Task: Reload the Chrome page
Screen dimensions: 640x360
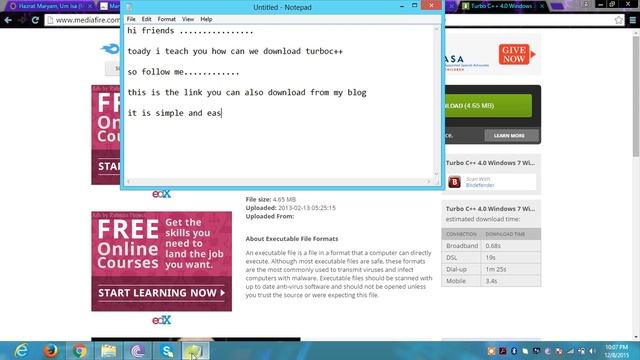Action: (35, 20)
